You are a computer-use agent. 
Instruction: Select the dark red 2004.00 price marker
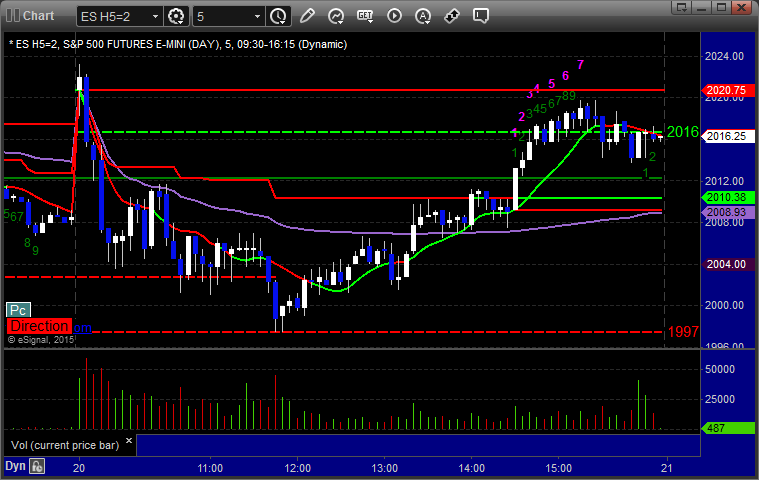pos(728,264)
